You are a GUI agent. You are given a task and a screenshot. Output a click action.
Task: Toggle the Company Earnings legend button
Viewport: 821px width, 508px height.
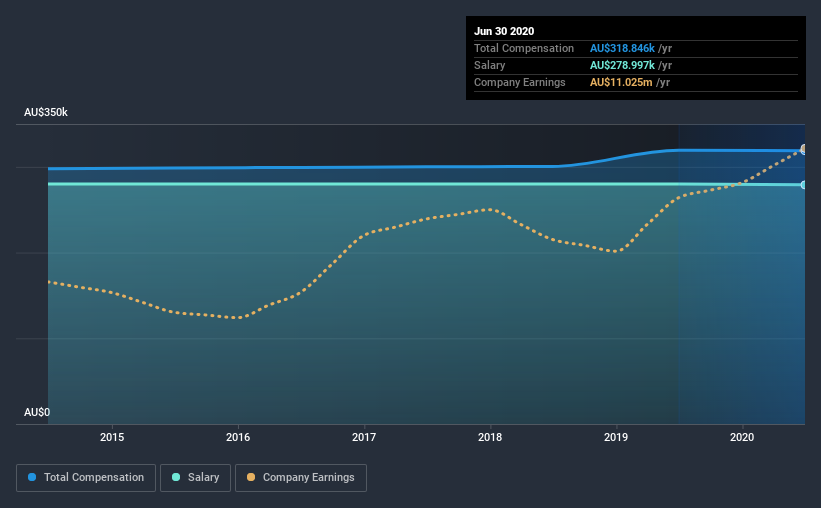pos(301,478)
